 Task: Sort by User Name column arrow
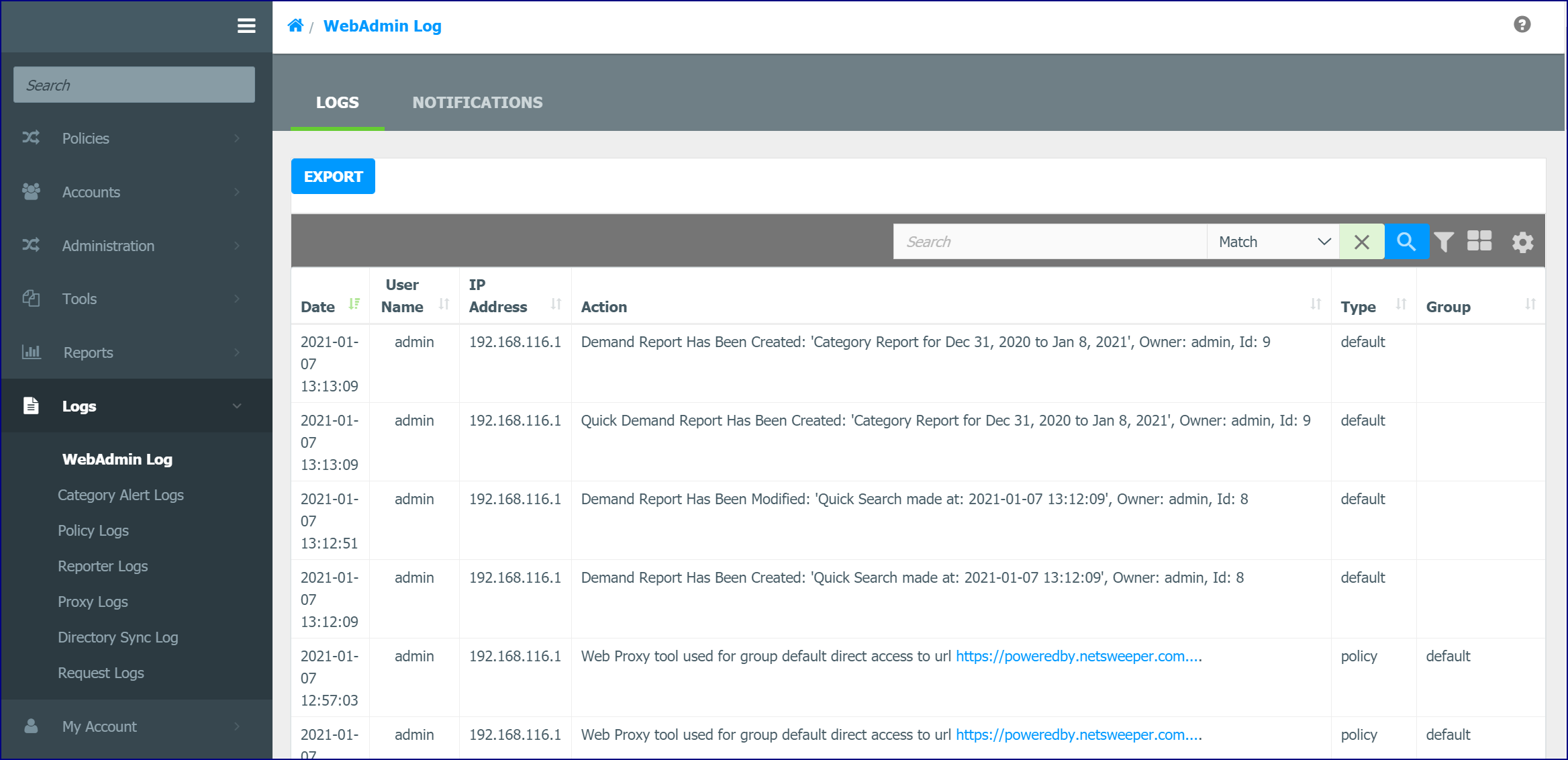pyautogui.click(x=444, y=304)
